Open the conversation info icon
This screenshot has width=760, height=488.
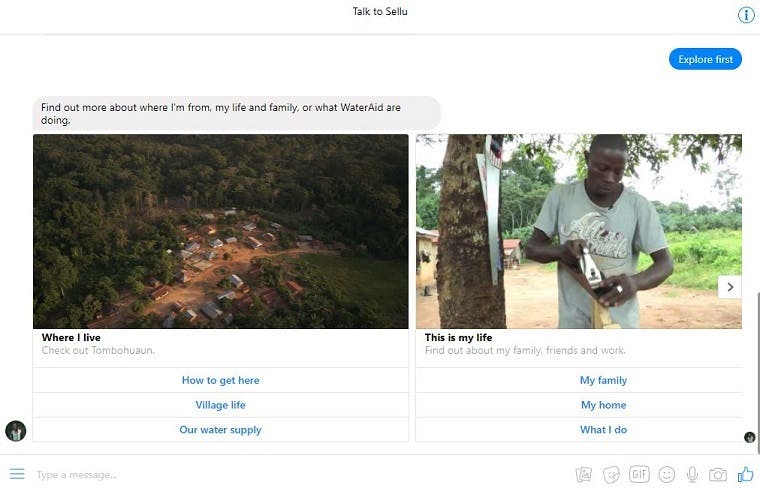(746, 15)
